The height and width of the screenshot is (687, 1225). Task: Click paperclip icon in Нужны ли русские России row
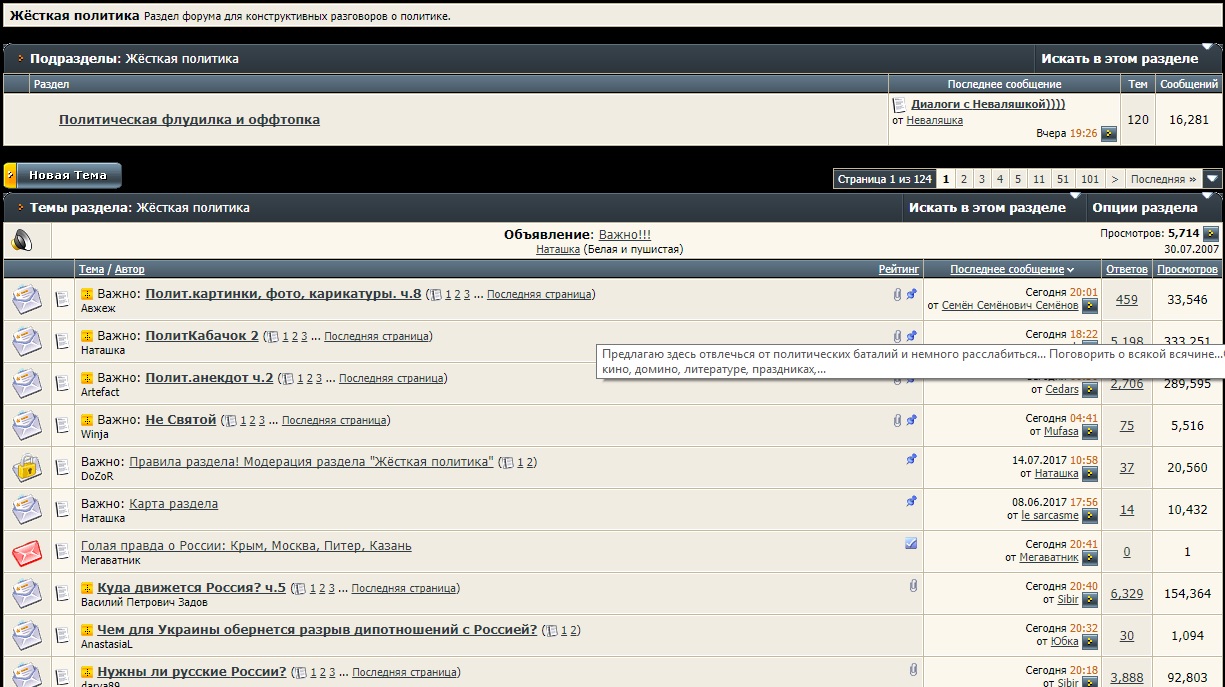tap(913, 669)
